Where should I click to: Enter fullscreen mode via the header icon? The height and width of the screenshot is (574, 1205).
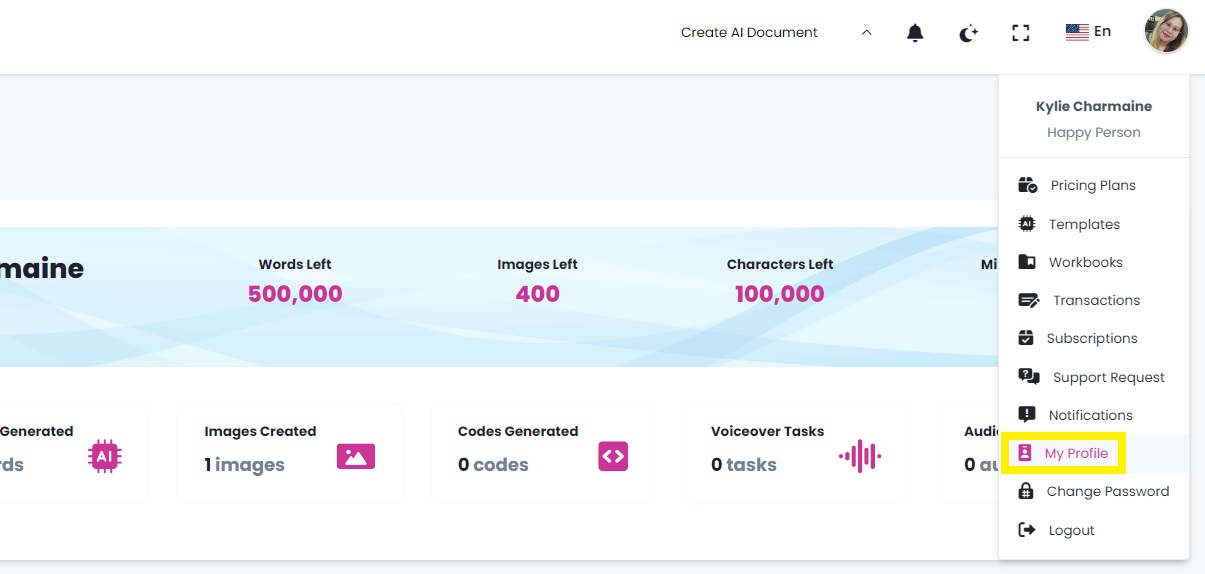(x=1020, y=33)
